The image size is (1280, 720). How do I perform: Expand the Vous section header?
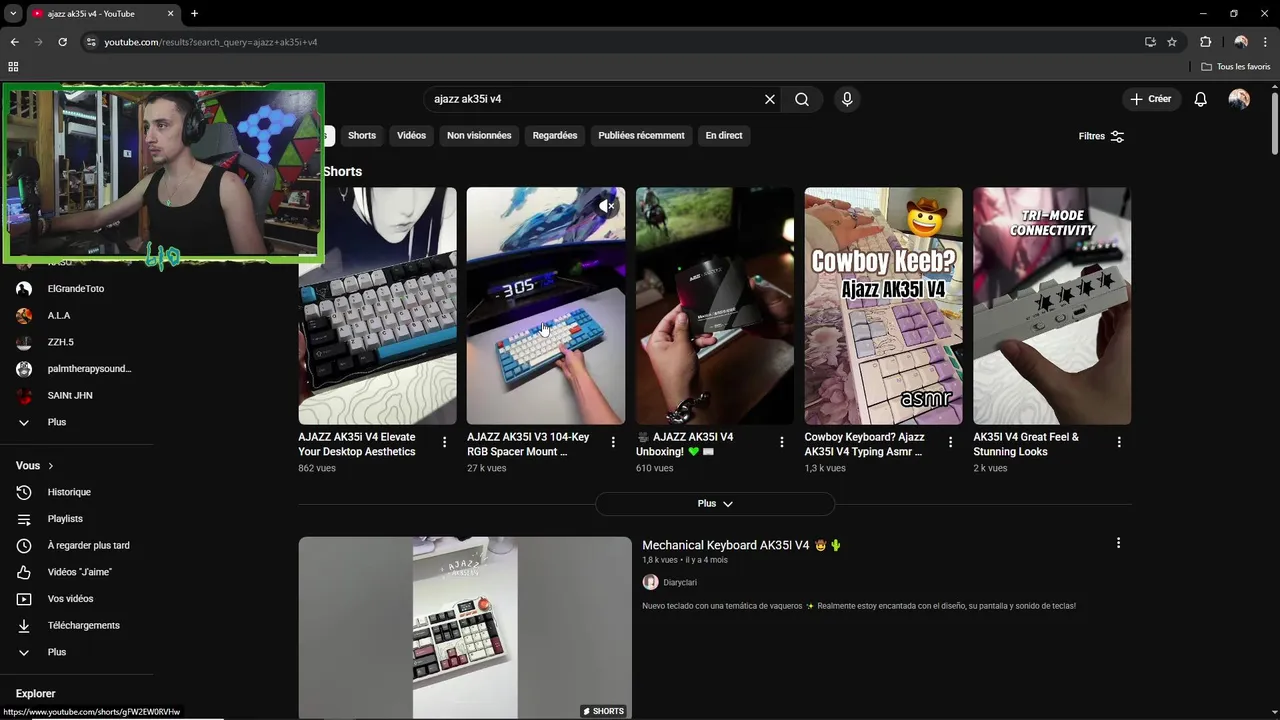(x=35, y=466)
